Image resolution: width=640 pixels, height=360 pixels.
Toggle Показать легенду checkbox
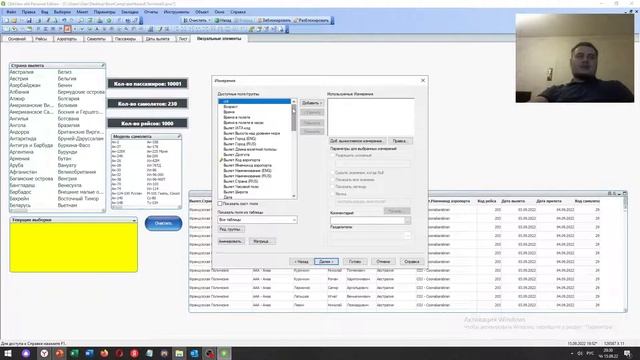[x=333, y=187]
